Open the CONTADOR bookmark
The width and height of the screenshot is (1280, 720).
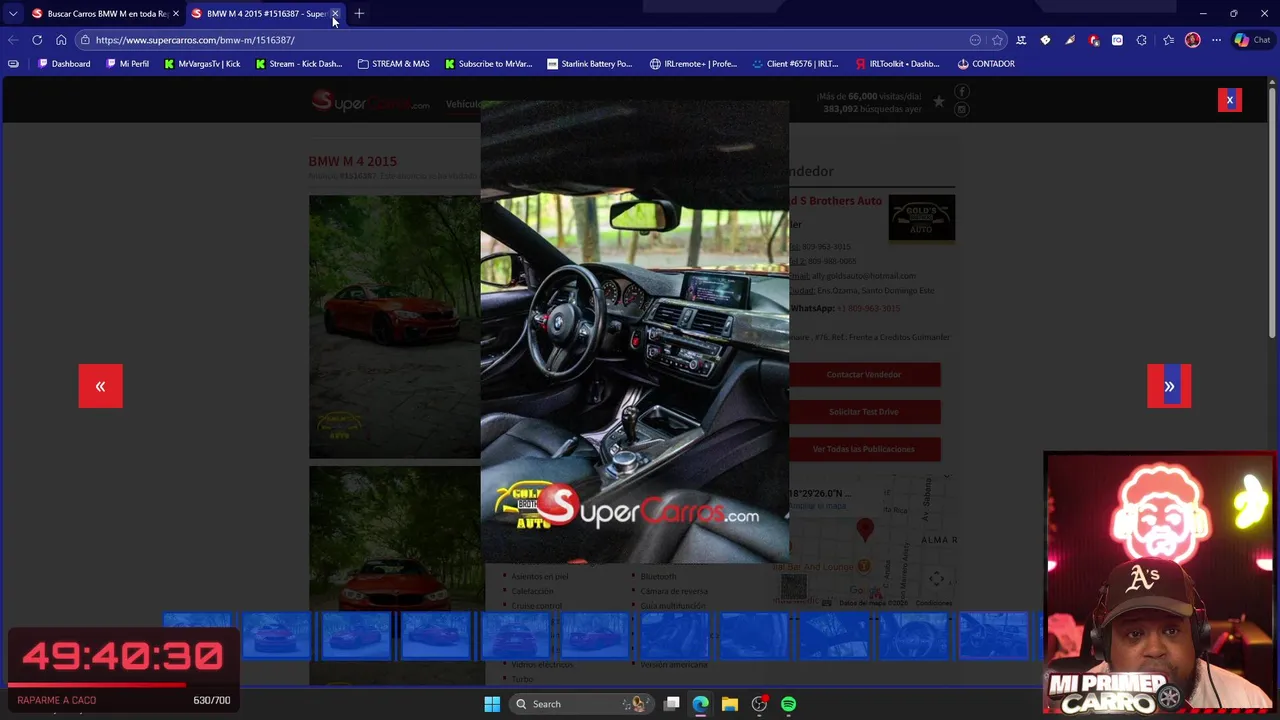tap(986, 64)
